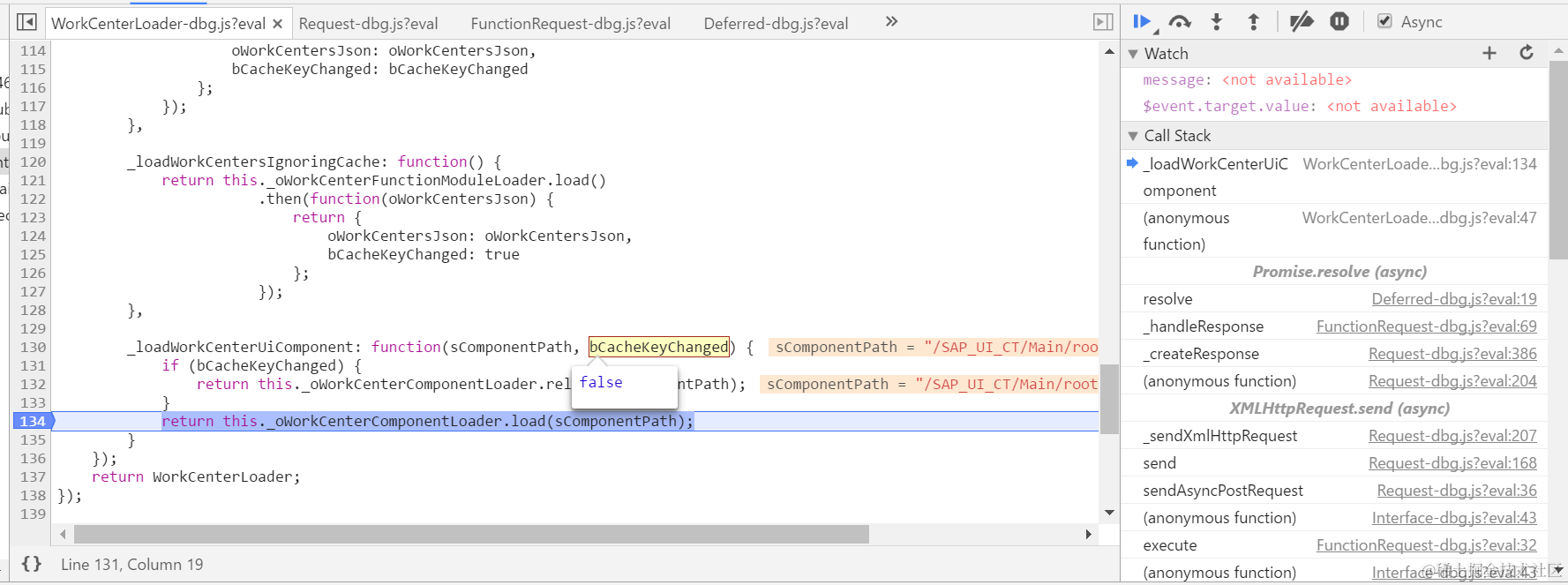Open FunctionRequest-dbg.js?eval:69 link
This screenshot has width=1568, height=585.
1426,326
